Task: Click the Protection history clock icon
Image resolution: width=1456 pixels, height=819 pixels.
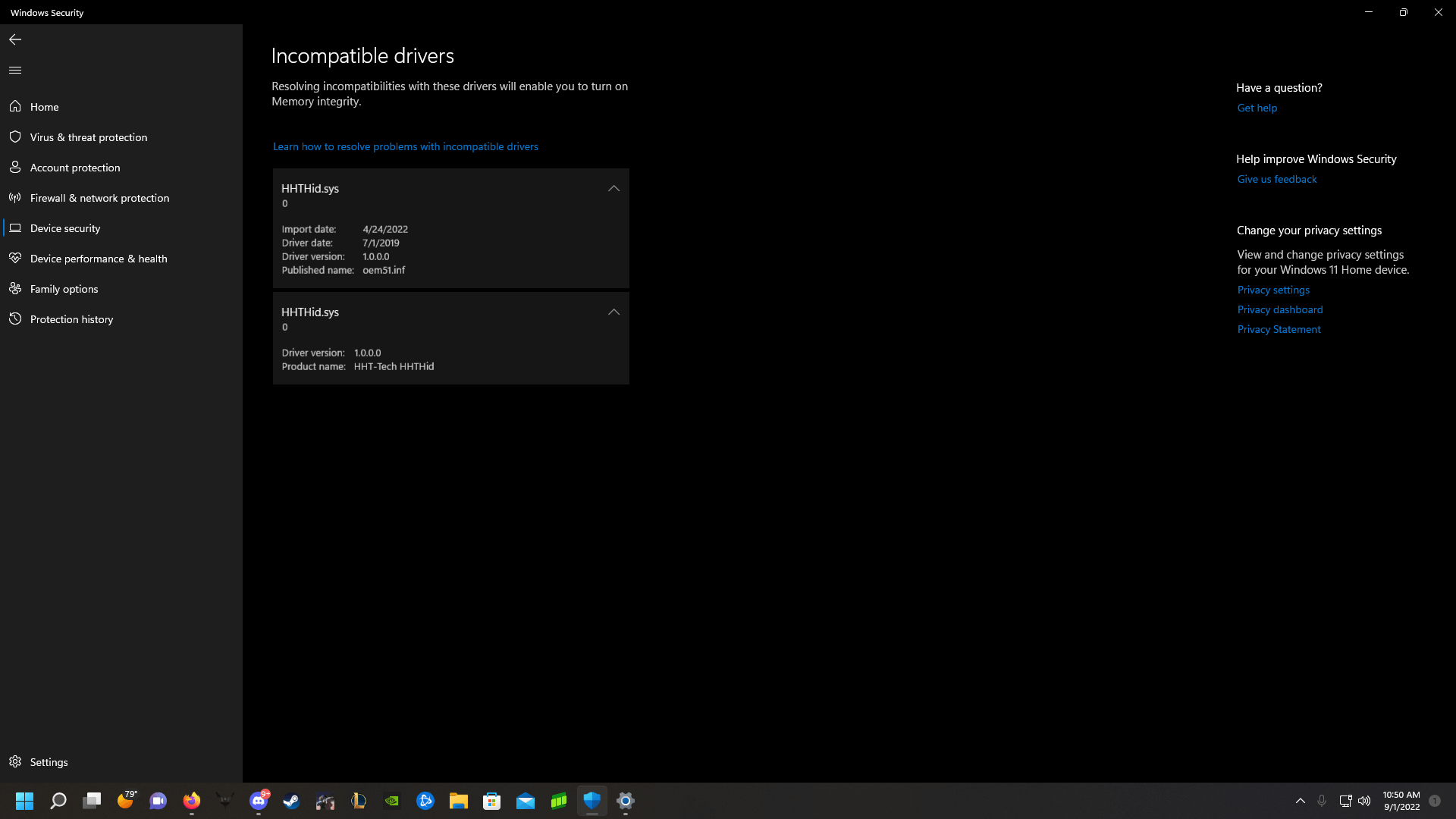Action: tap(15, 318)
